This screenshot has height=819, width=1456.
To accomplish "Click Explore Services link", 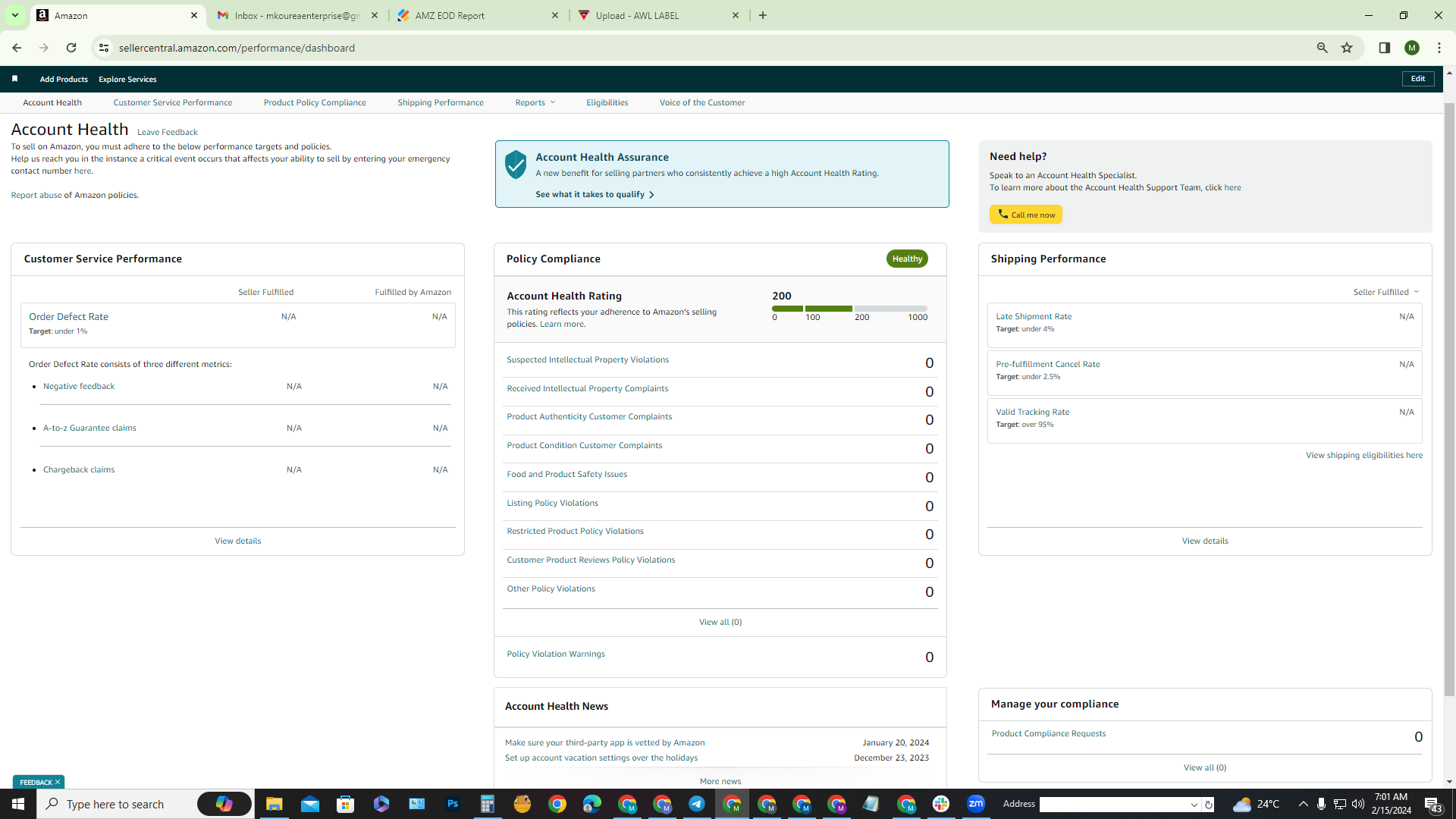I will pos(127,79).
